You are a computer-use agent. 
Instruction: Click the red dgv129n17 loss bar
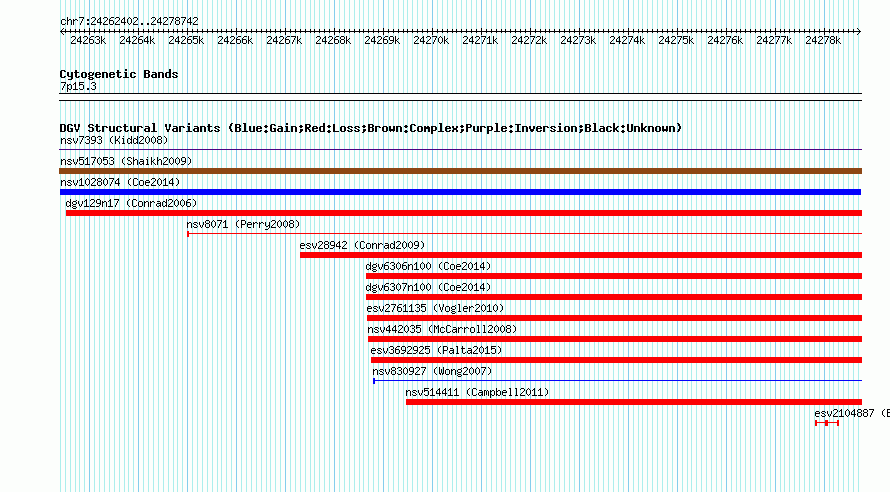click(x=464, y=213)
